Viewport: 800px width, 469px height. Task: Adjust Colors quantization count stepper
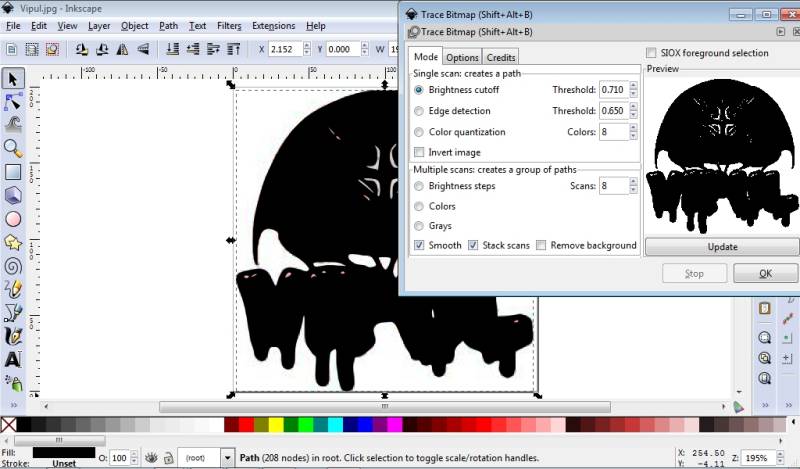[633, 132]
